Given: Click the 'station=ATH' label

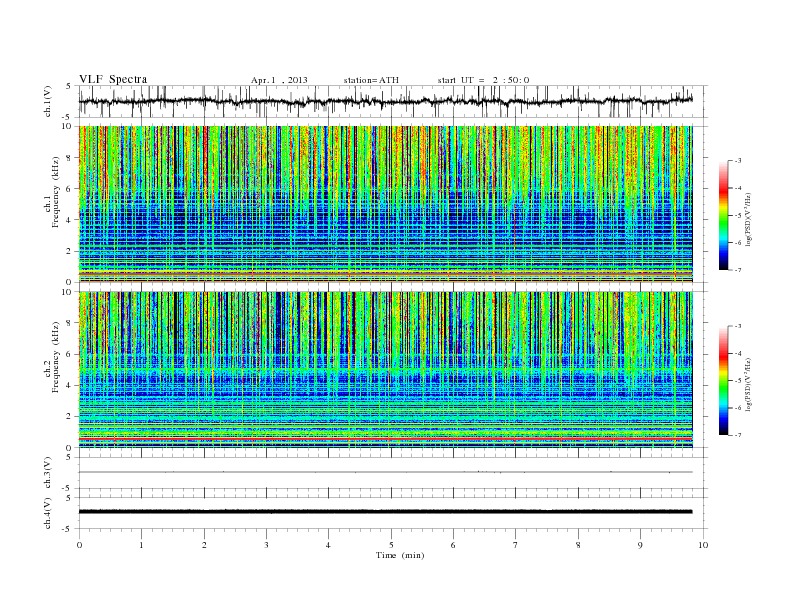Looking at the screenshot, I should 371,80.
